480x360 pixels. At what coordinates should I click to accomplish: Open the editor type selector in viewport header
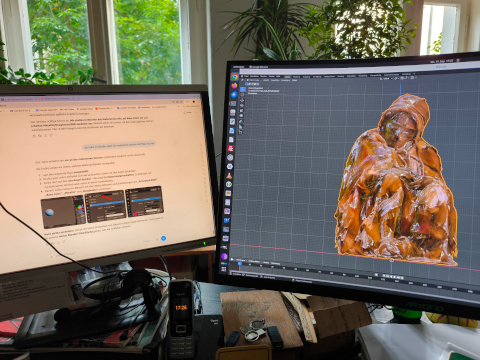(242, 80)
